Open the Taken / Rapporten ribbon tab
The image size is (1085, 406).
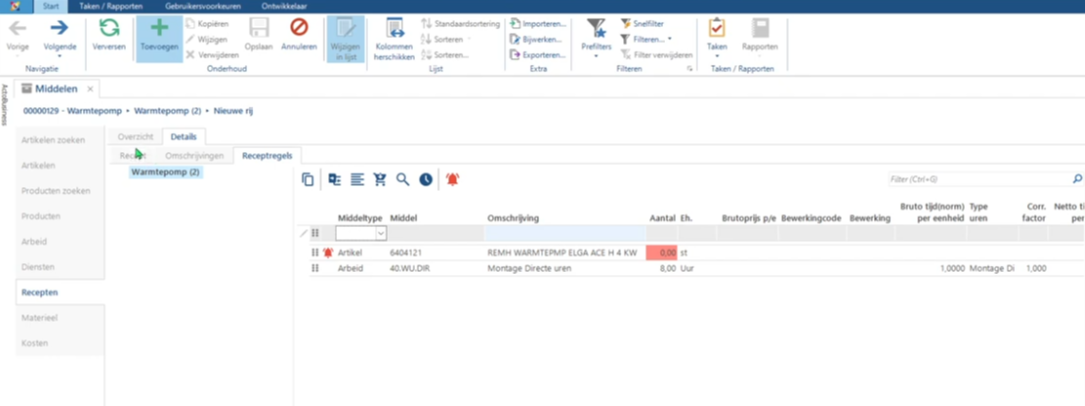[x=109, y=6]
